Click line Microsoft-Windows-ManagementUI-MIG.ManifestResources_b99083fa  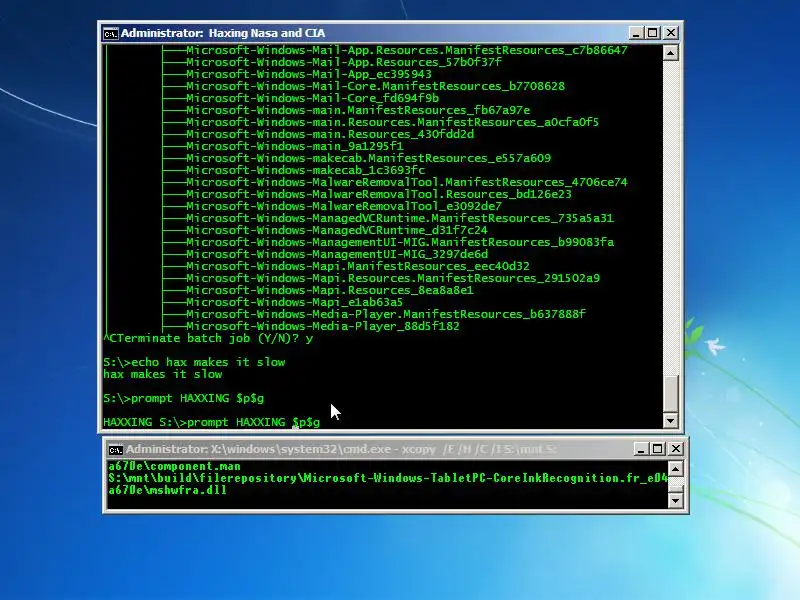(x=400, y=242)
